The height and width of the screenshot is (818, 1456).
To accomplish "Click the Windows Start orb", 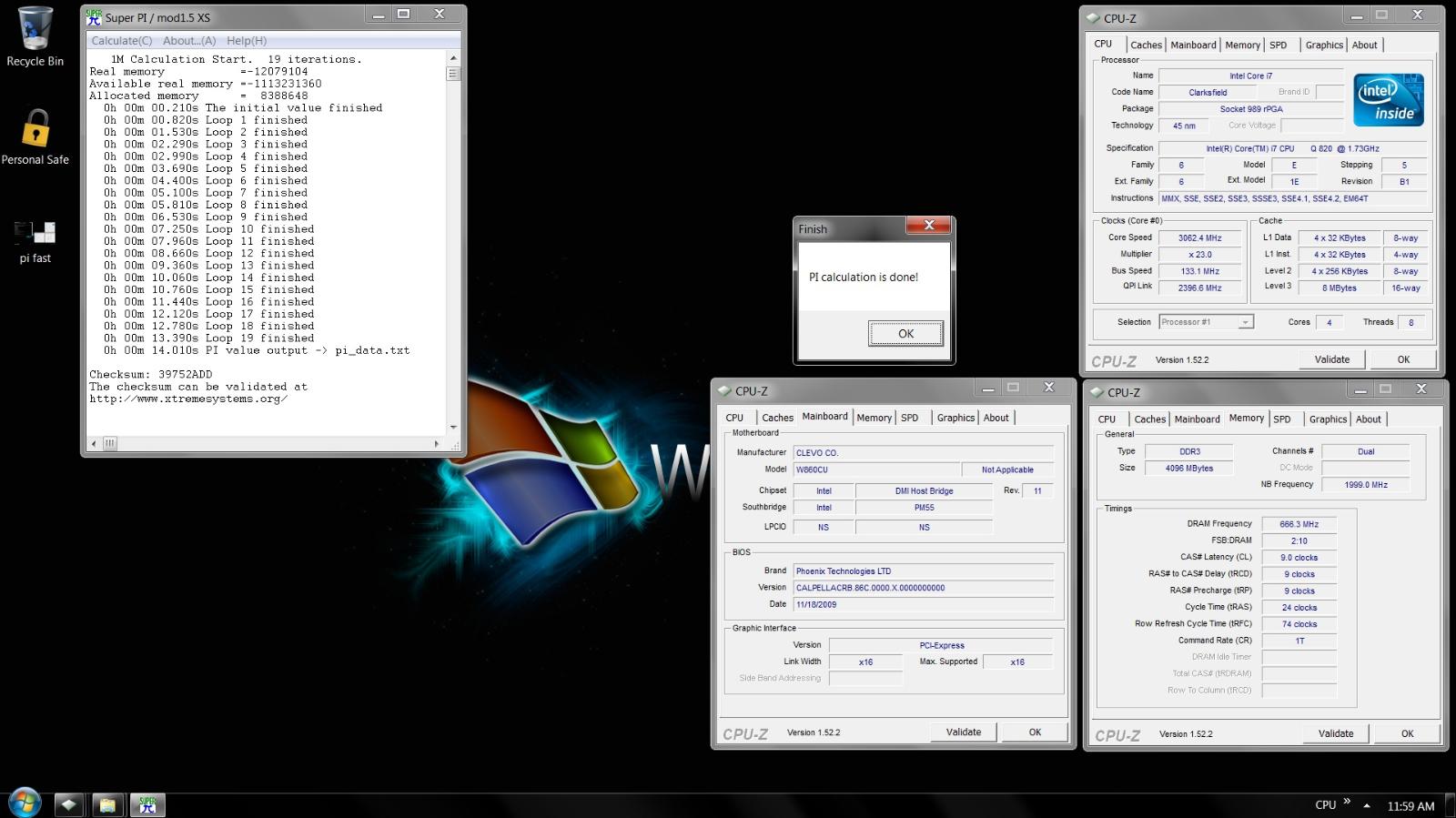I will point(25,803).
